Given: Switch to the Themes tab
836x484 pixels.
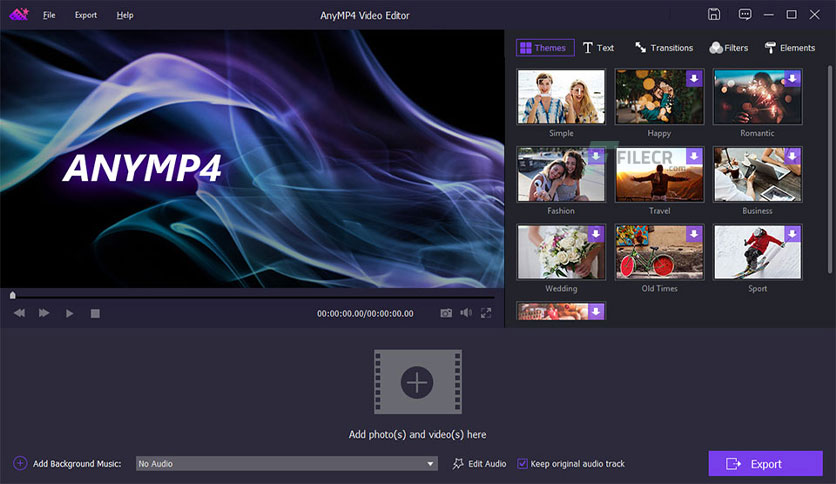Looking at the screenshot, I should 545,47.
